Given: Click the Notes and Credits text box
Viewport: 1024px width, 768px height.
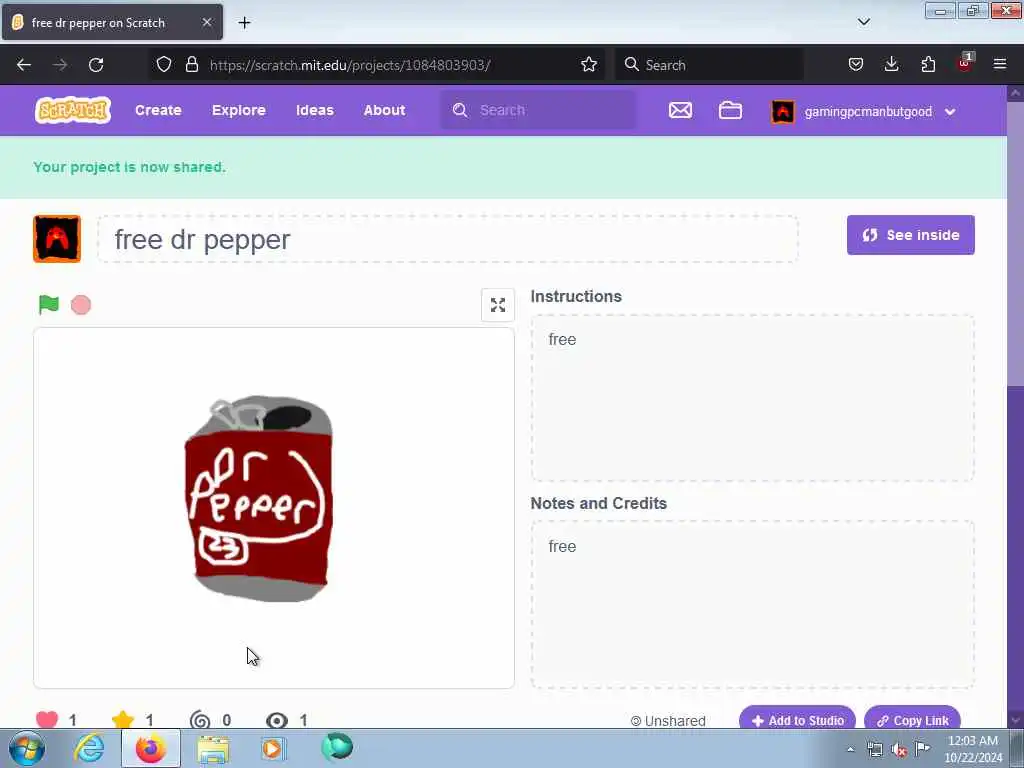Looking at the screenshot, I should (x=752, y=605).
